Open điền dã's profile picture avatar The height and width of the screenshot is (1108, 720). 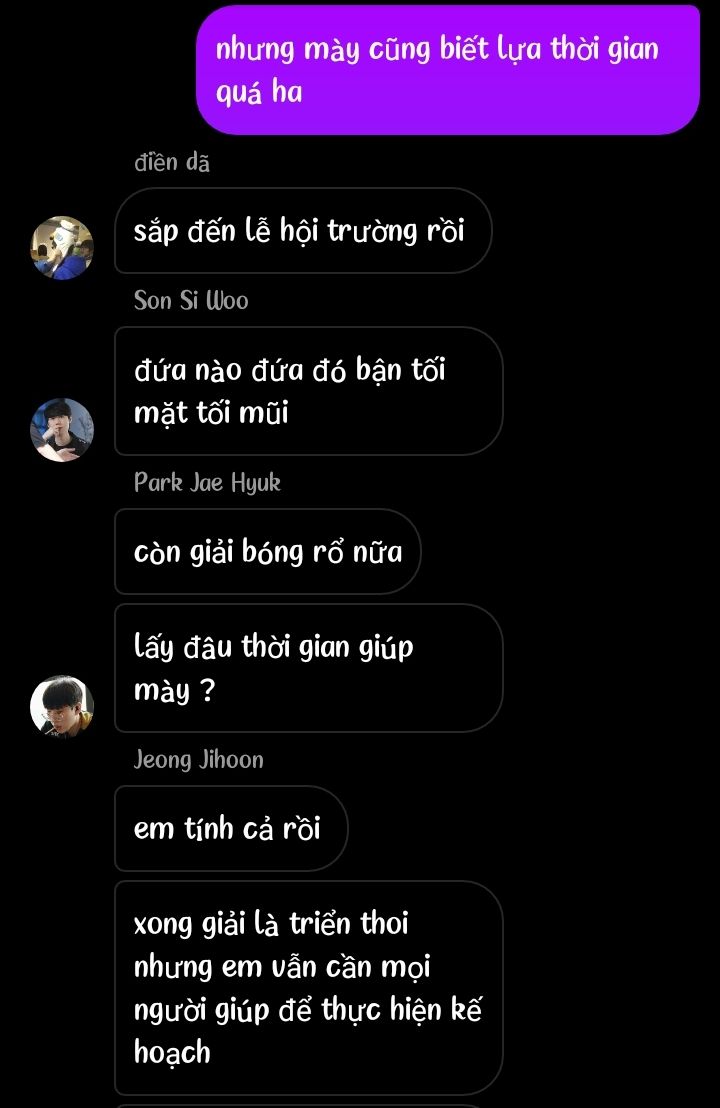[61, 248]
